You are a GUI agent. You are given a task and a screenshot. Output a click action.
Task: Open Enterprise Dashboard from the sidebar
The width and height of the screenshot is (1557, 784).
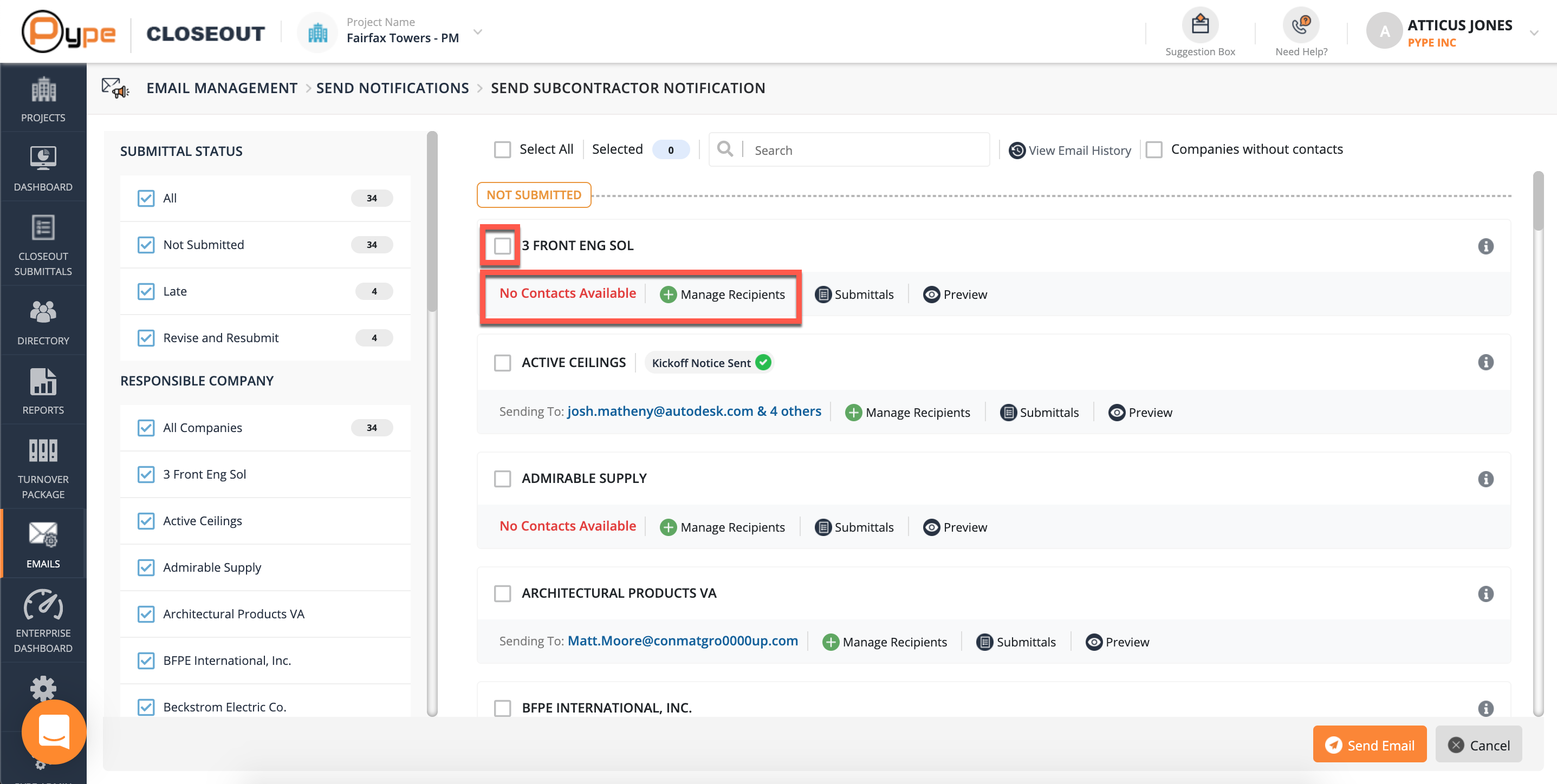click(43, 606)
